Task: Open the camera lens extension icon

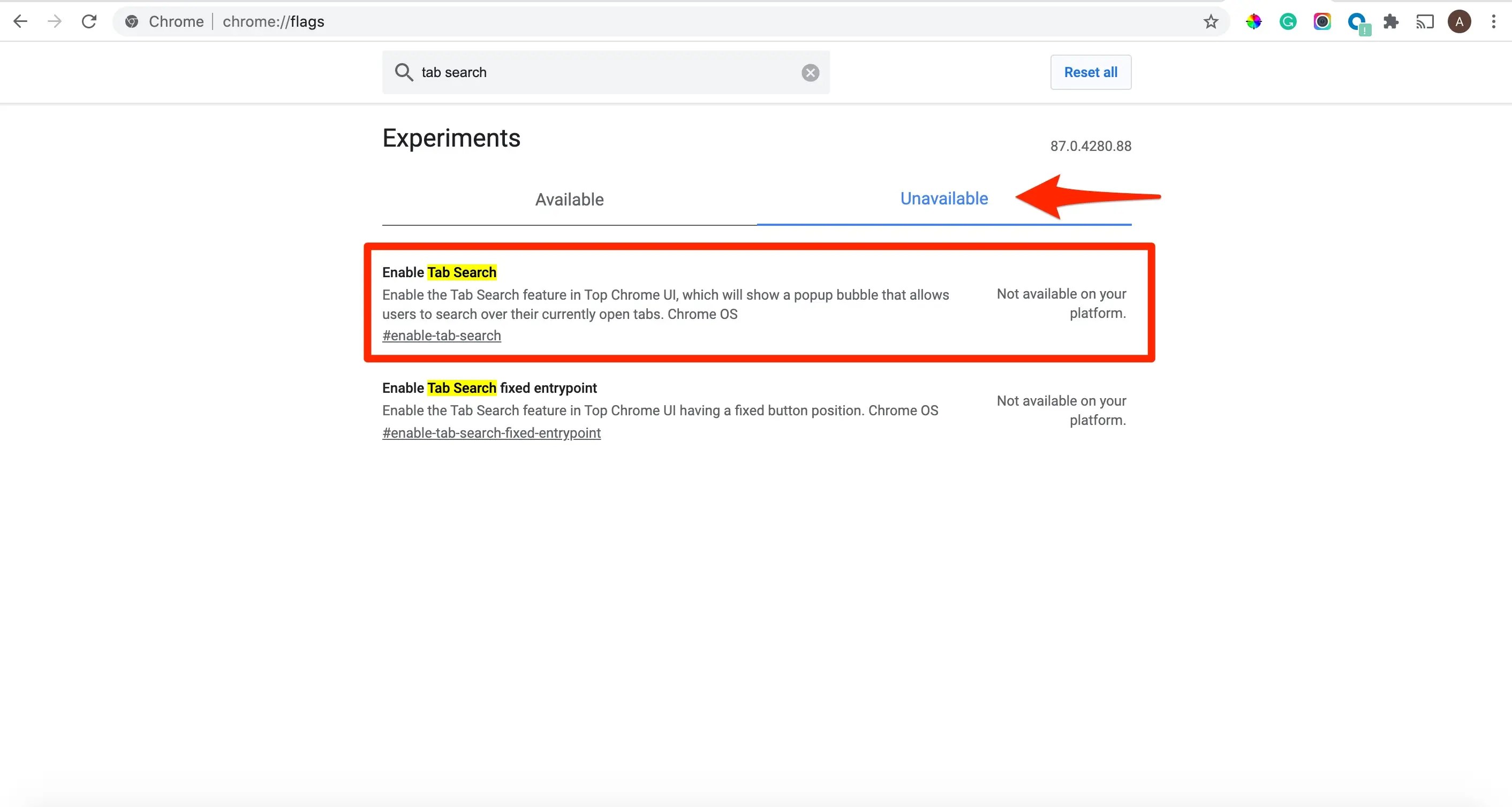Action: (1322, 22)
